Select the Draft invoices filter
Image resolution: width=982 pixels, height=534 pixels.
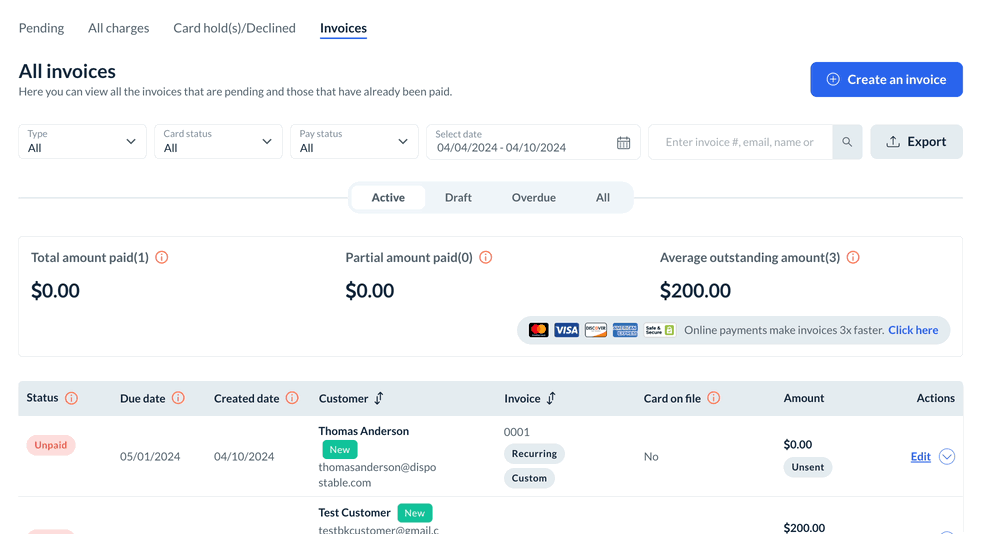point(458,197)
